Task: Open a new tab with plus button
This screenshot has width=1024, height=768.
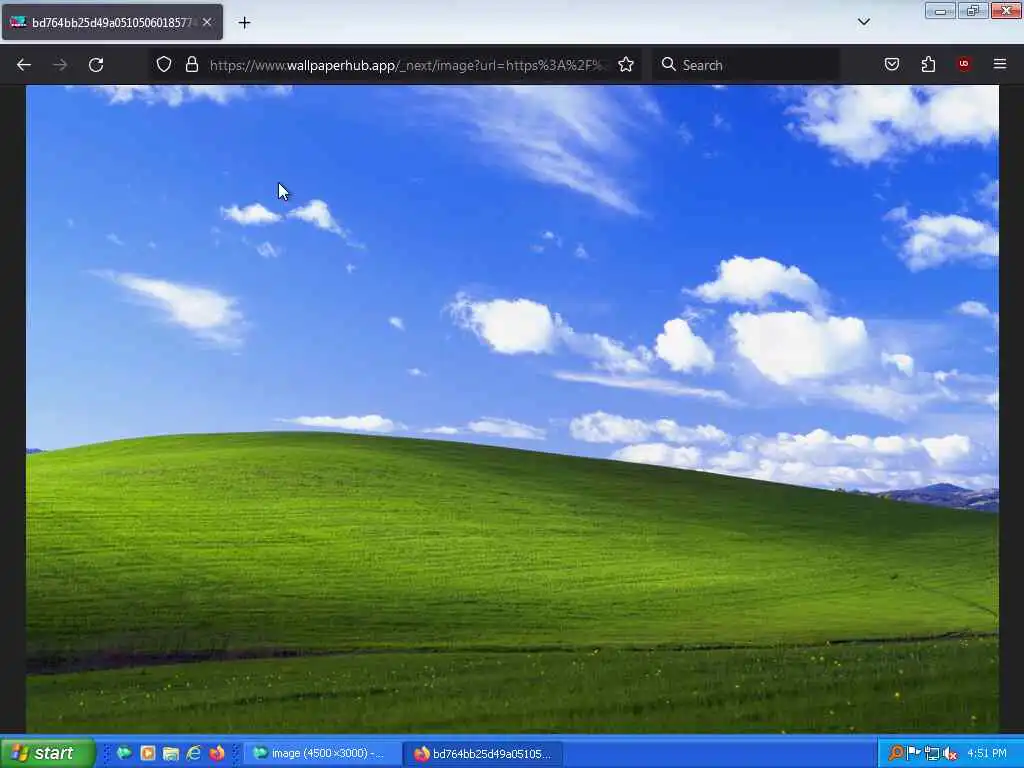Action: pos(244,23)
